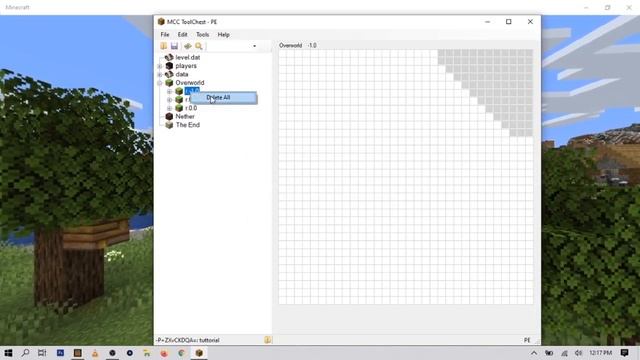Viewport: 640px width, 360px height.
Task: Select the Overworld tree node
Action: 190,82
